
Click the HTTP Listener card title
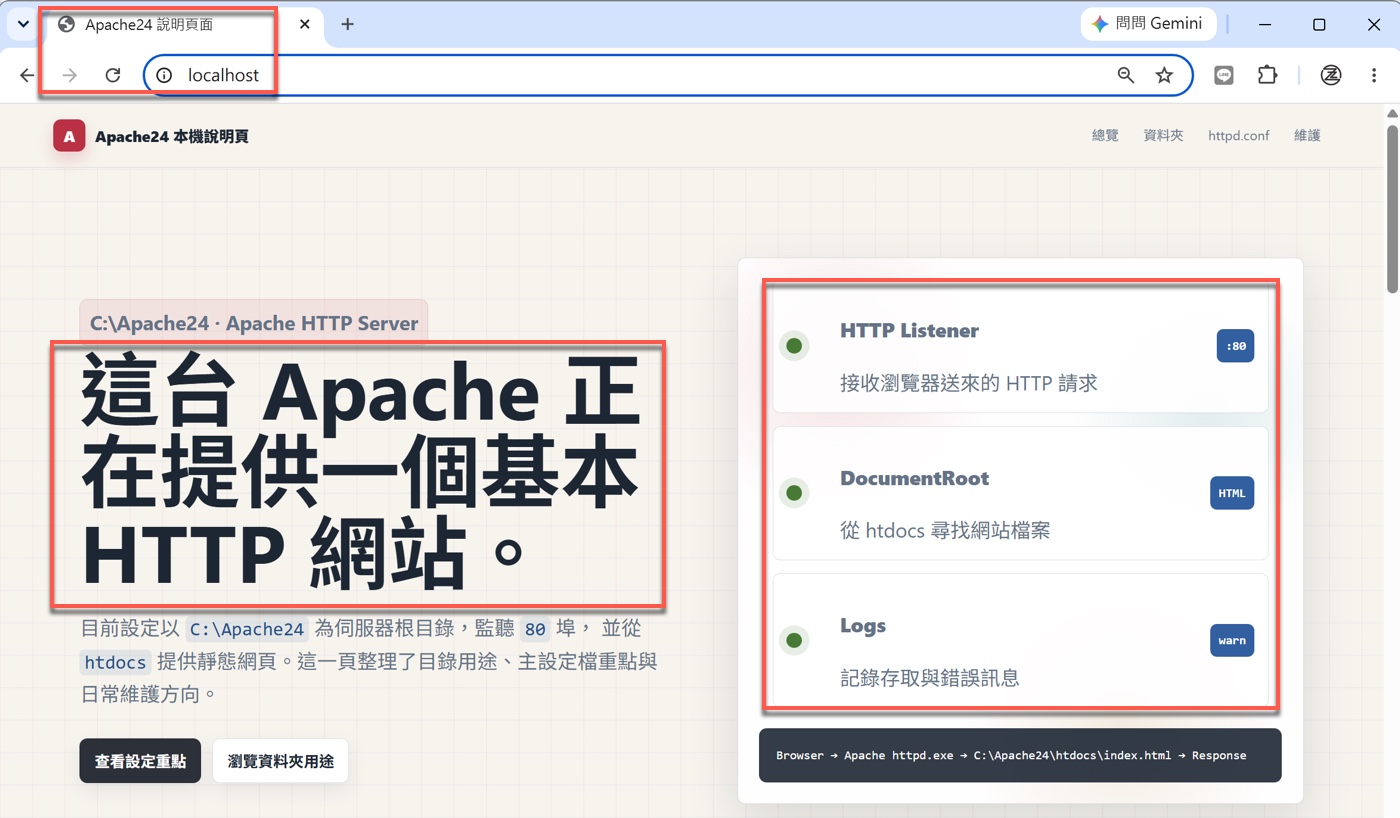[909, 331]
